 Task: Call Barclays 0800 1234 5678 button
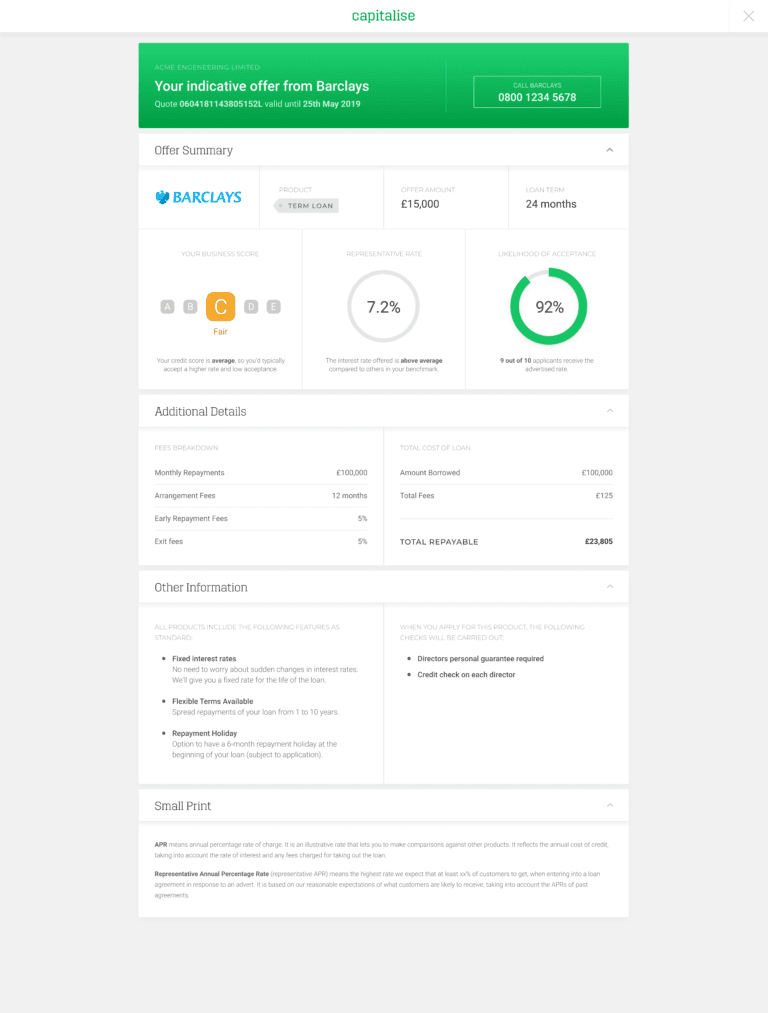pos(537,92)
